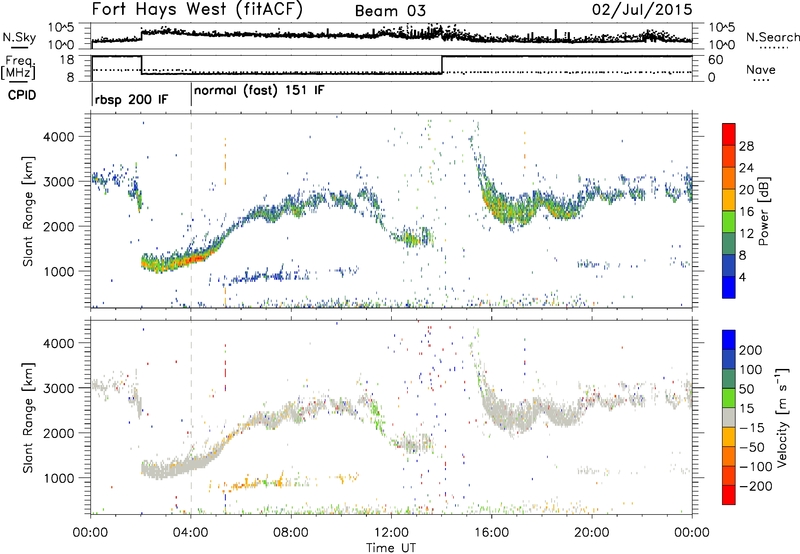Click the '18' frequency axis tick
The width and height of the screenshot is (800, 554).
click(x=67, y=60)
